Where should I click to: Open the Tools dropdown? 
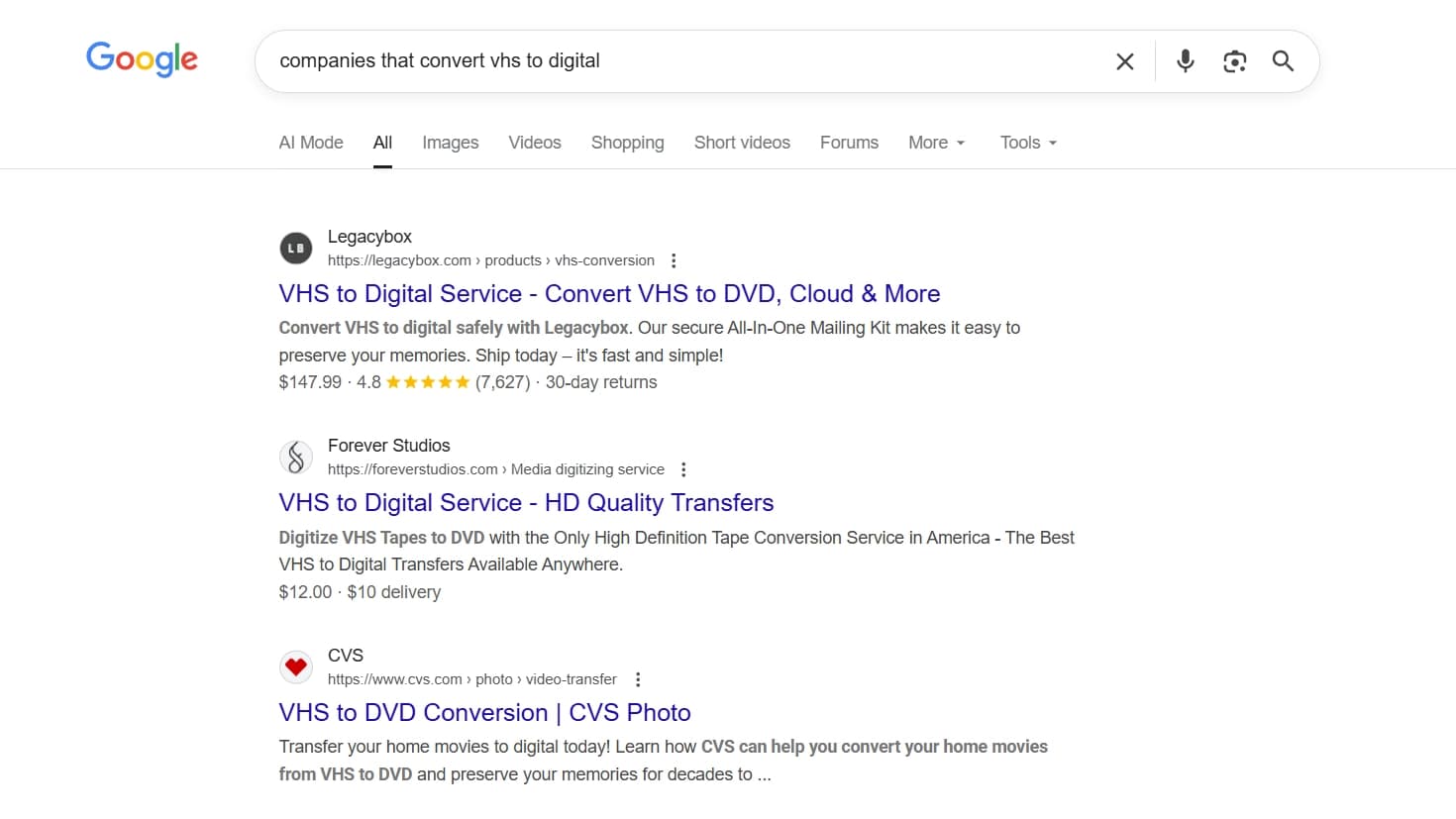point(1026,142)
